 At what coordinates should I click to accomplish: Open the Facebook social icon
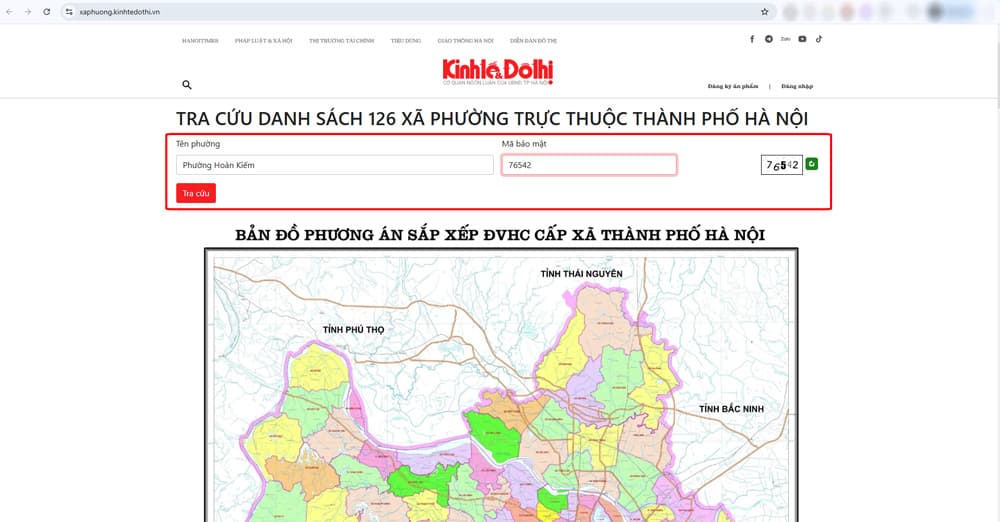[x=752, y=39]
